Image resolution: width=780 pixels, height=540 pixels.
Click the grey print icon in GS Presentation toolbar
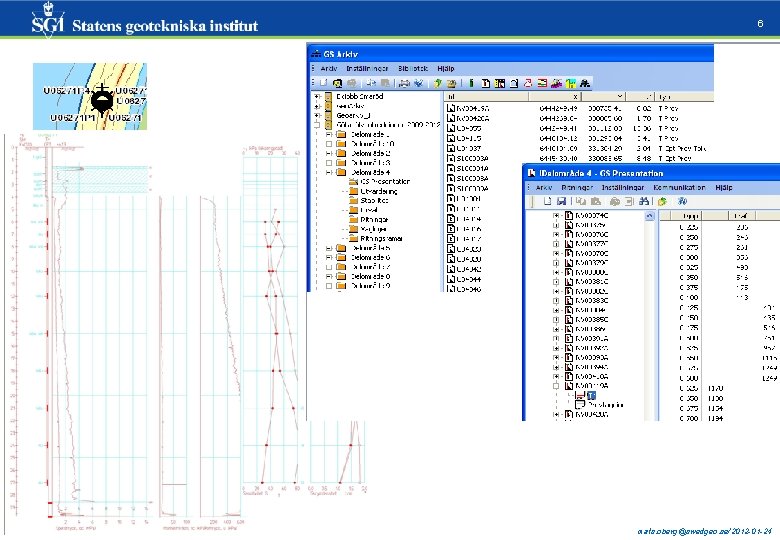click(615, 201)
